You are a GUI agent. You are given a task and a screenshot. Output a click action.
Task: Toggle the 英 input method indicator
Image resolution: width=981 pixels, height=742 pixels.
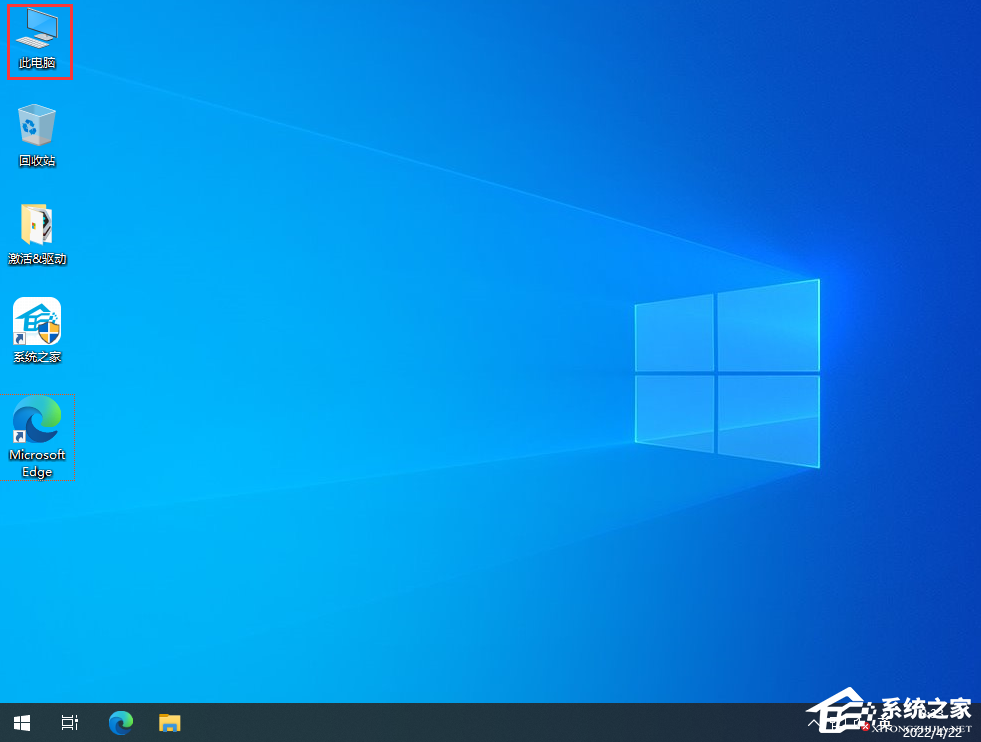point(884,722)
